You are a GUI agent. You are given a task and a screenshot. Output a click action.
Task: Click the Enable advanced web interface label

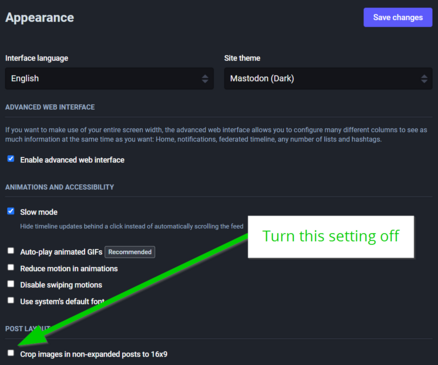72,160
